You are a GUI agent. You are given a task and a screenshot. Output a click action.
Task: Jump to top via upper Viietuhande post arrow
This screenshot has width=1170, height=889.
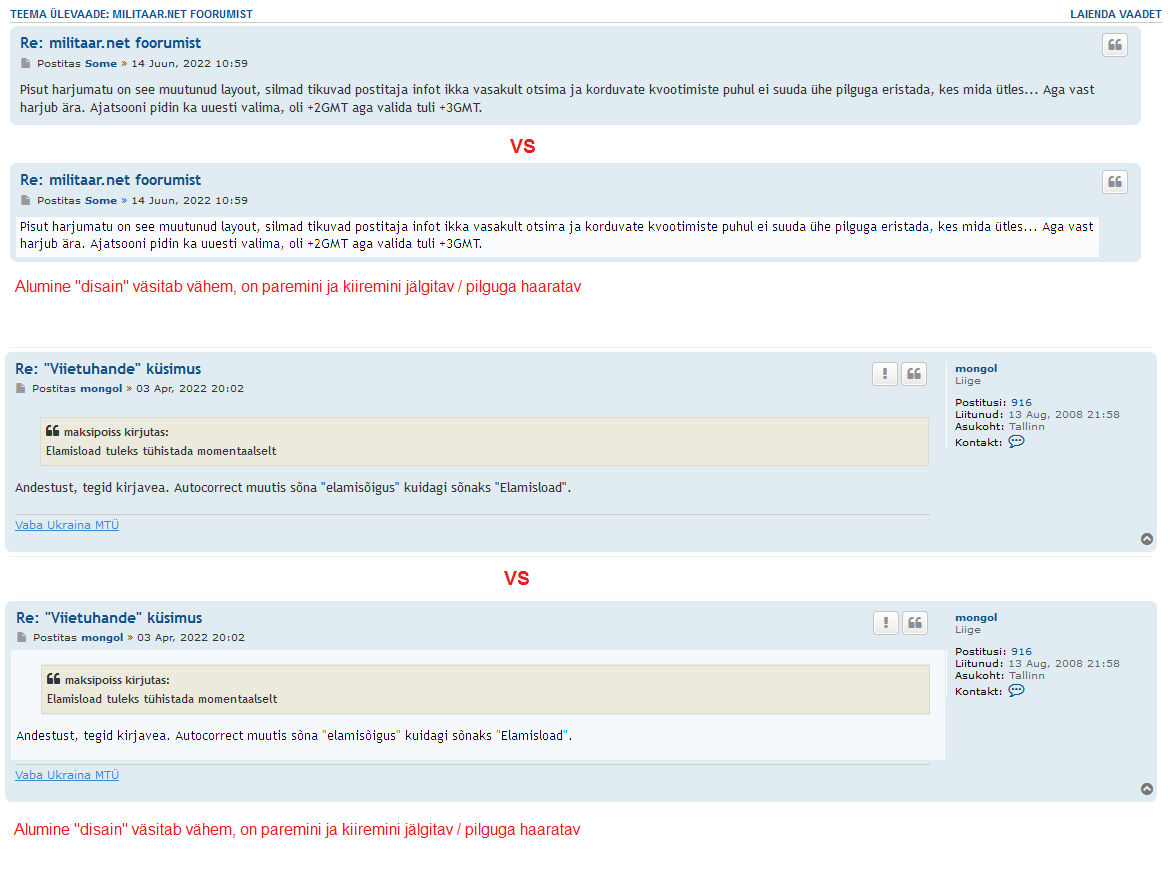(1147, 539)
